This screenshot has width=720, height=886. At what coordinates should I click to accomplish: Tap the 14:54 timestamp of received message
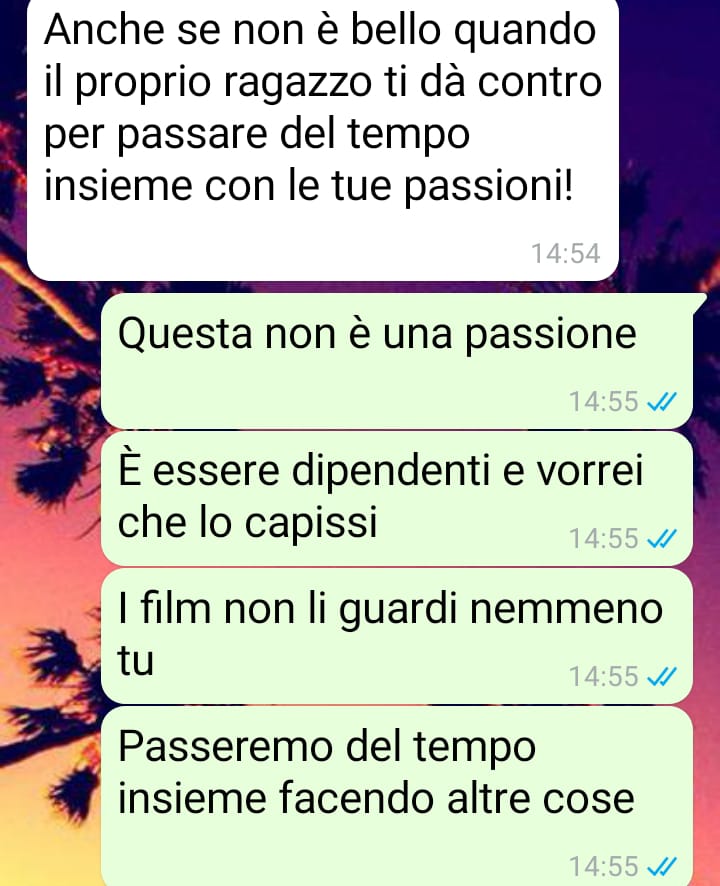tap(566, 253)
